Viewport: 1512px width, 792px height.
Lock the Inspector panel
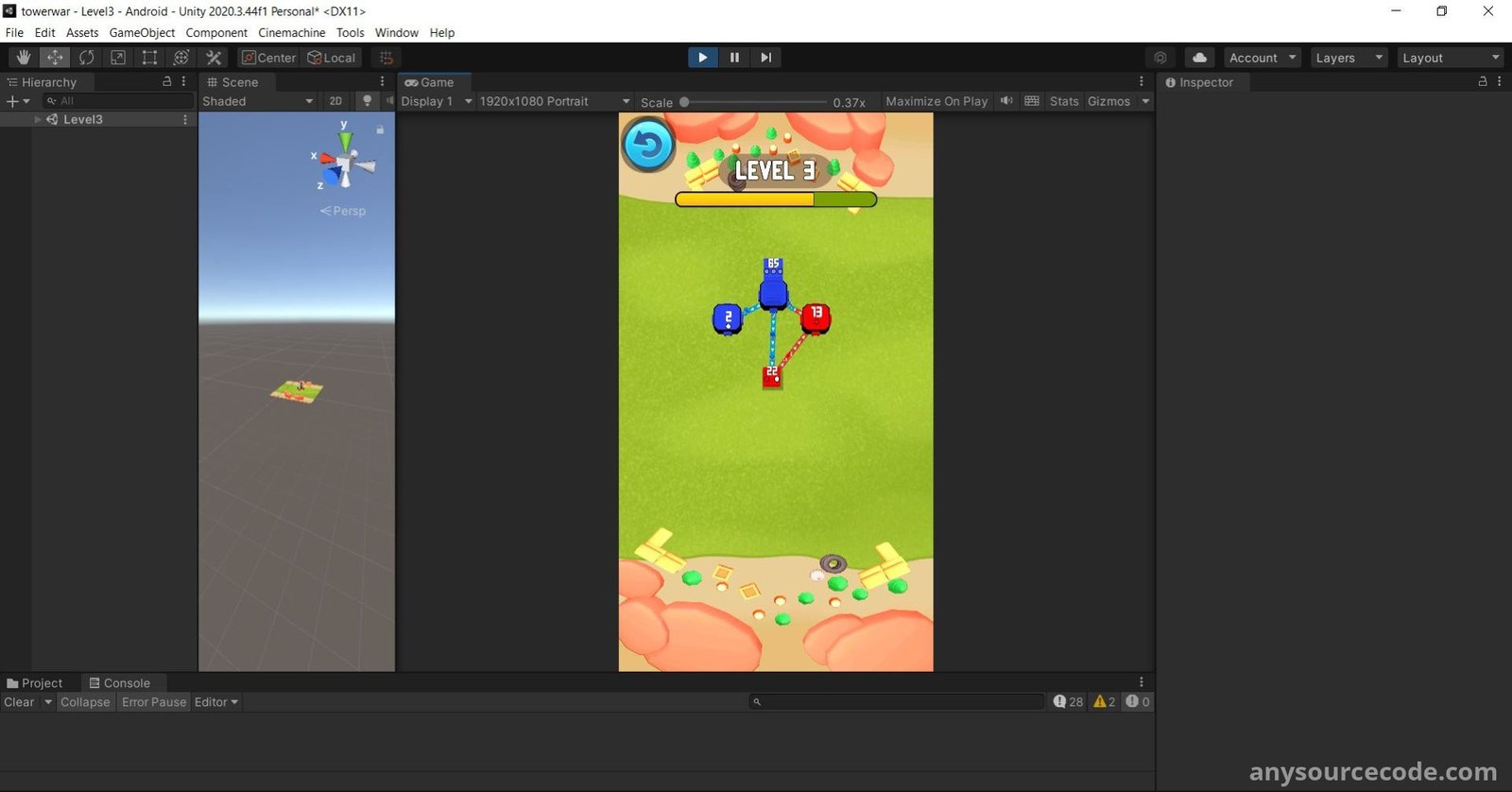click(1483, 82)
